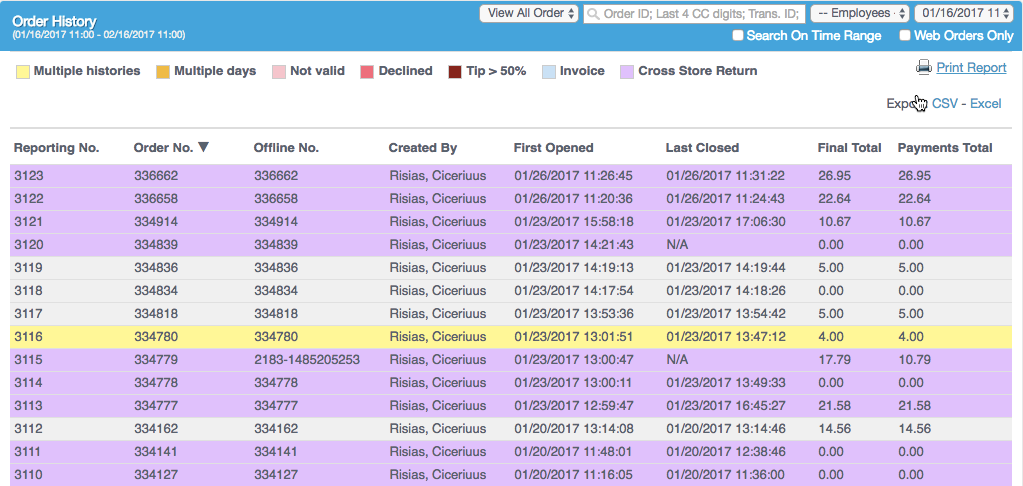This screenshot has width=1023, height=486.
Task: Export the report as CSV
Action: (944, 103)
